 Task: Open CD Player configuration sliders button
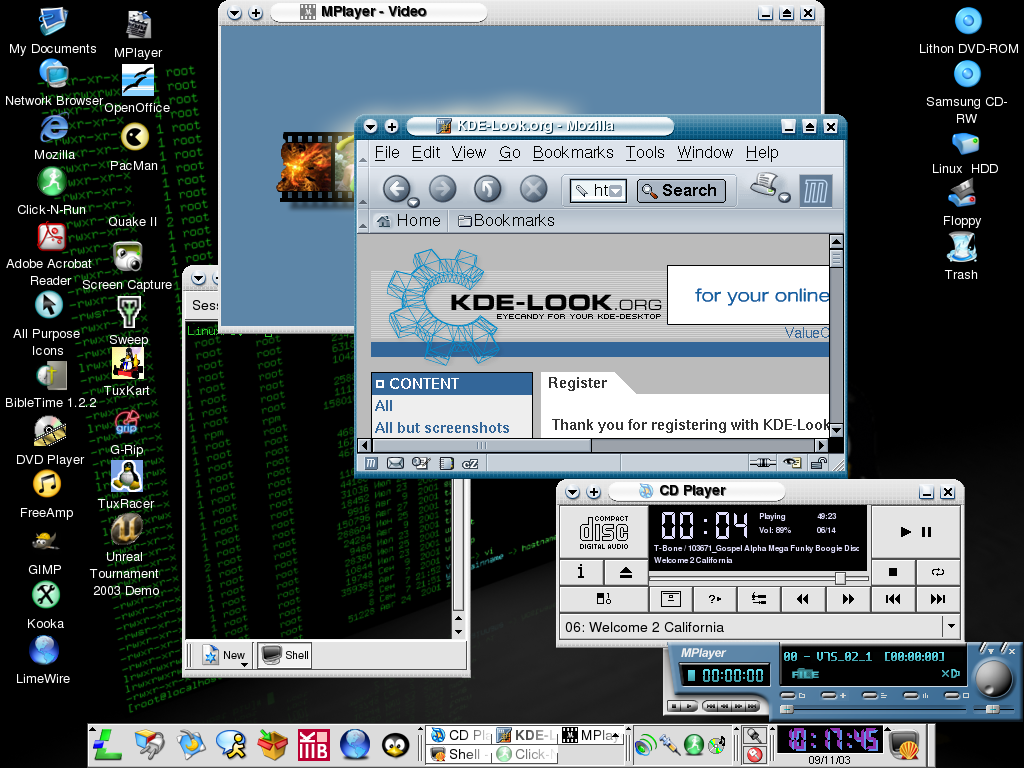(x=759, y=599)
